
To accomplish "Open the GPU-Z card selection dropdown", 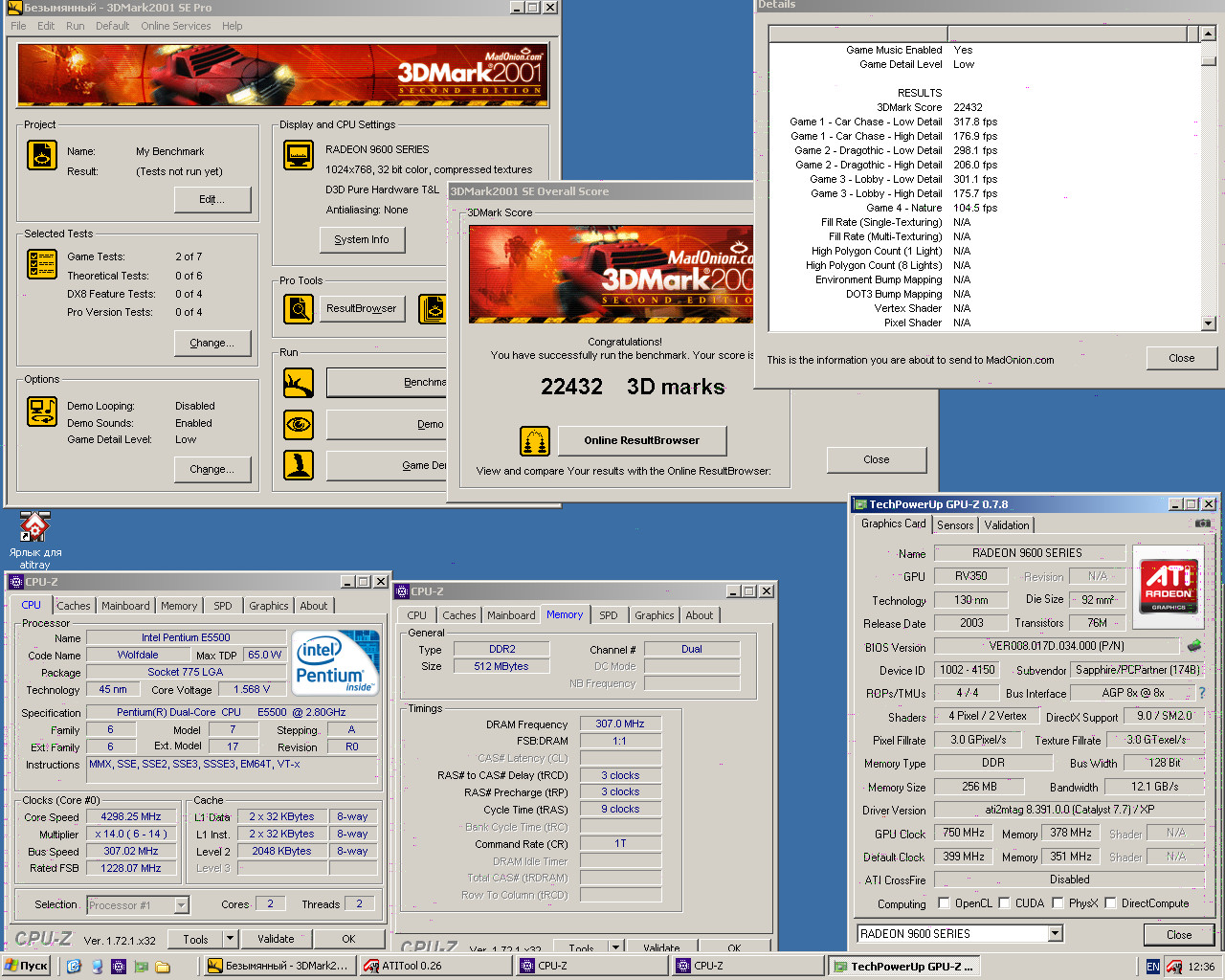I will pos(1056,933).
